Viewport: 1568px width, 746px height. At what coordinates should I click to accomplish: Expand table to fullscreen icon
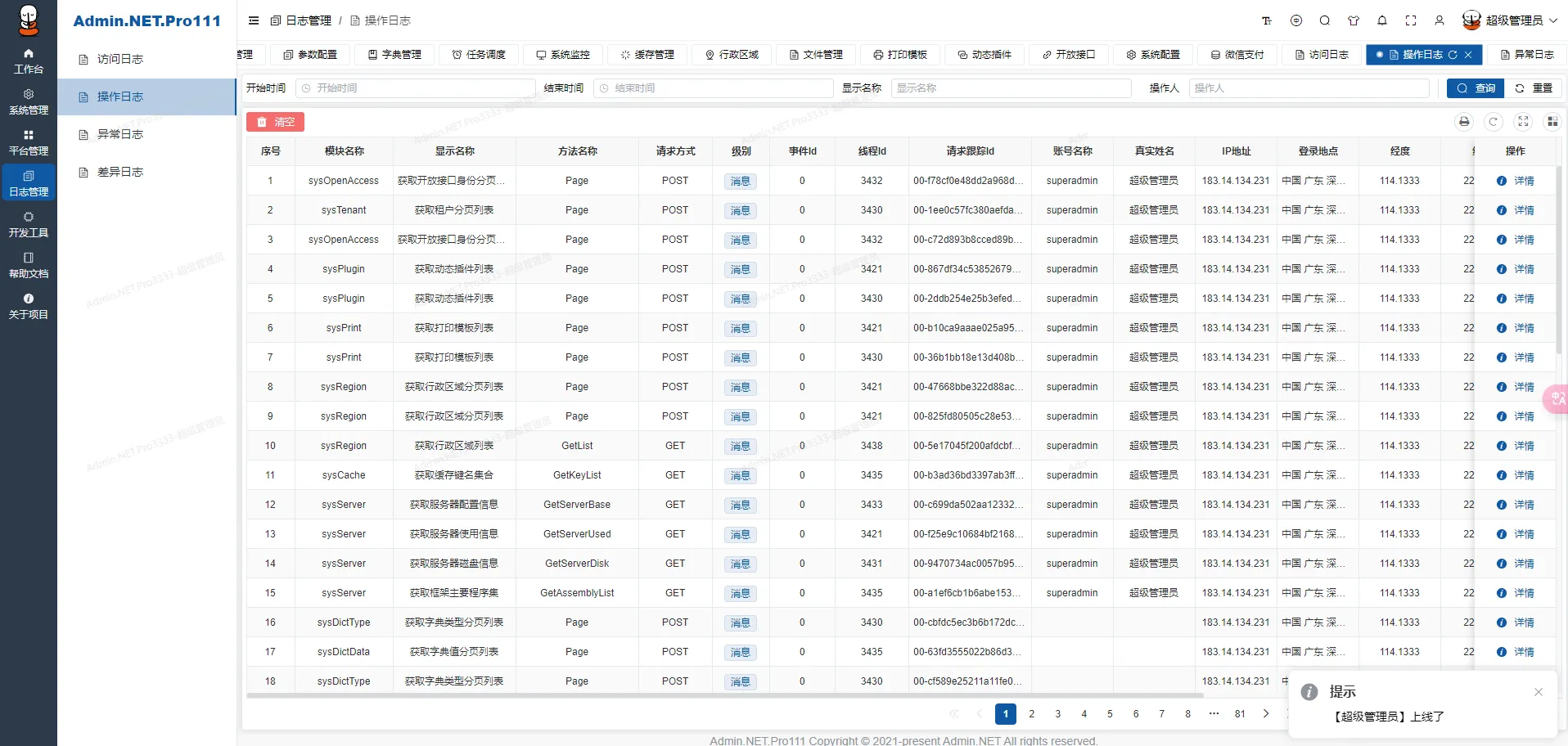point(1523,122)
